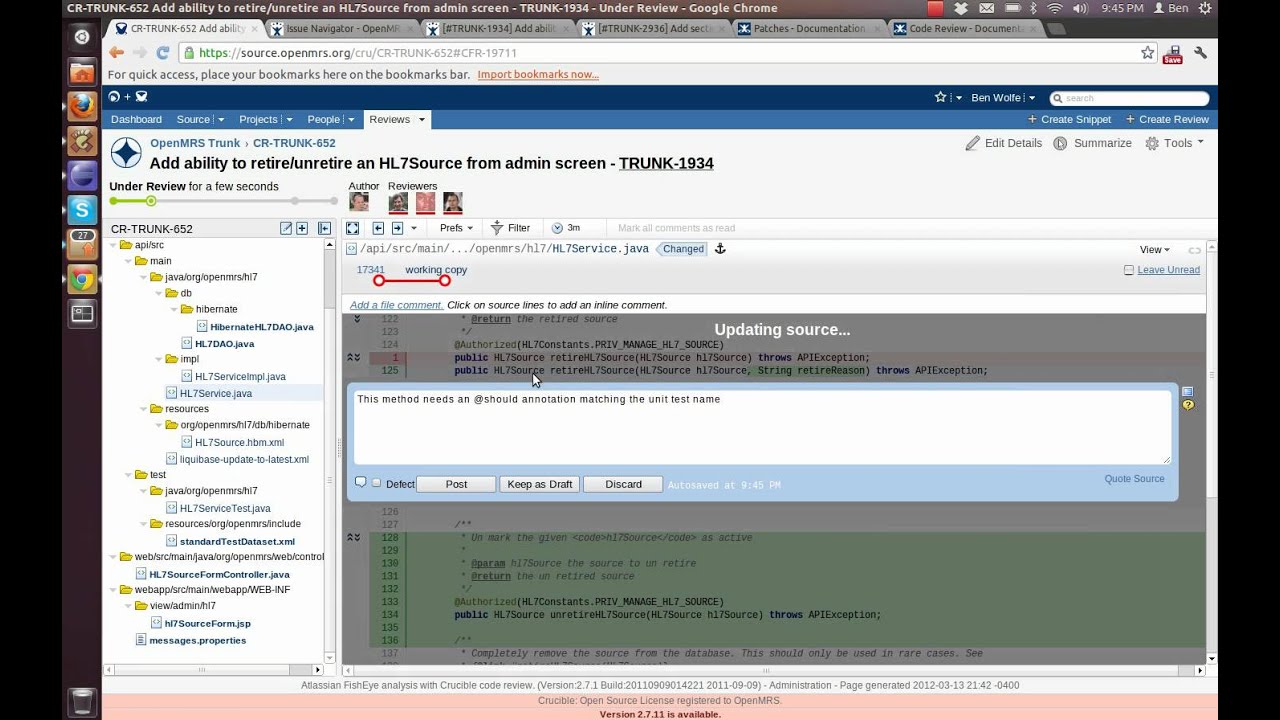This screenshot has height=720, width=1280.
Task: Click the red Save extension icon in Chrome
Action: [1173, 54]
